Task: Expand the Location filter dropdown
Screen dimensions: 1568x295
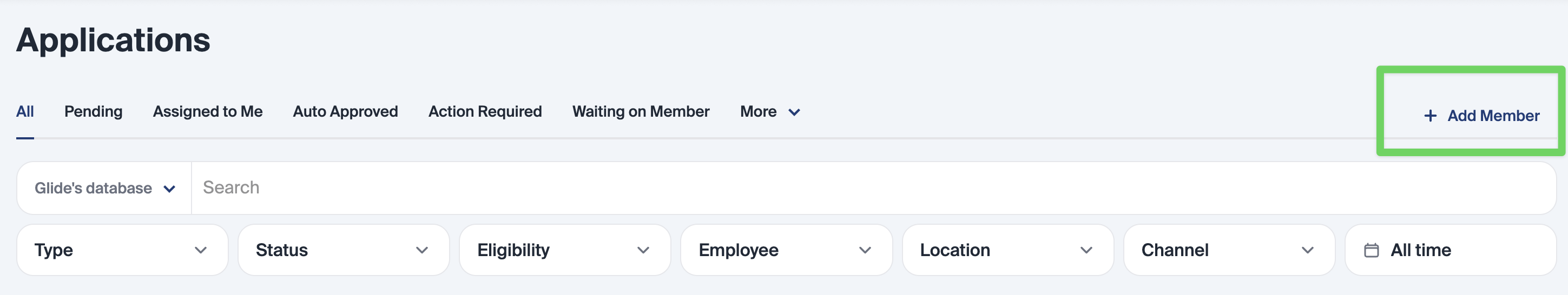Action: coord(1007,250)
